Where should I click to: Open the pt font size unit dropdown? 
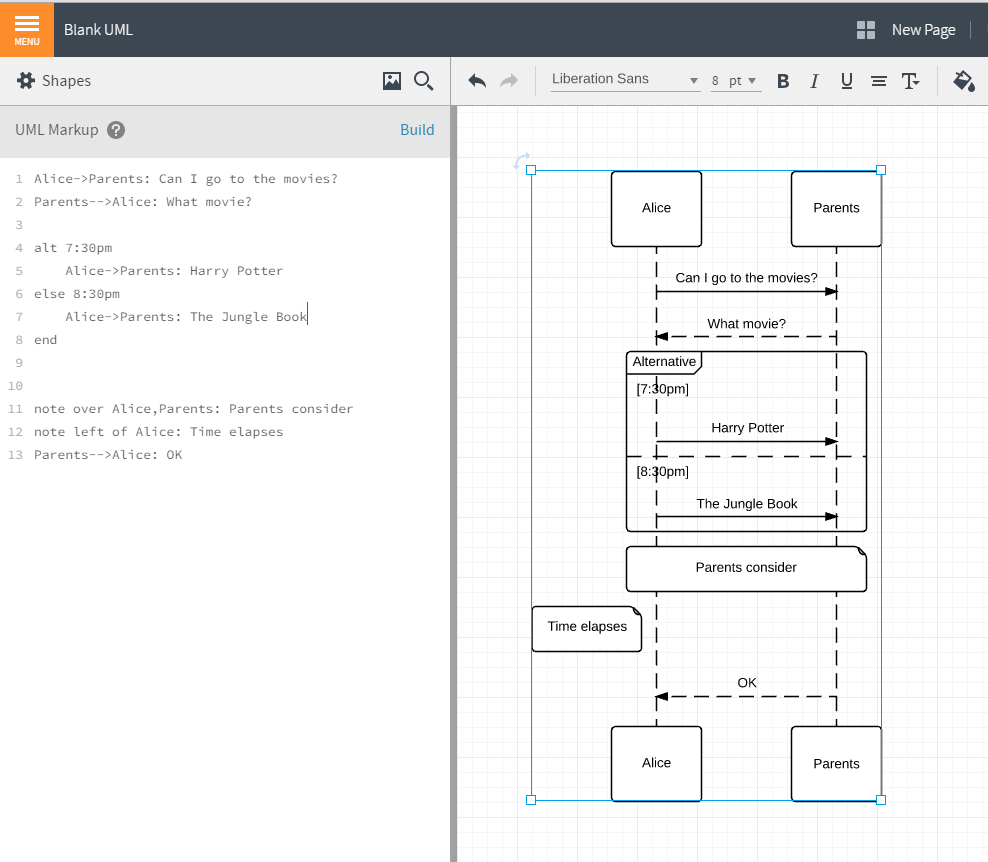coord(742,81)
